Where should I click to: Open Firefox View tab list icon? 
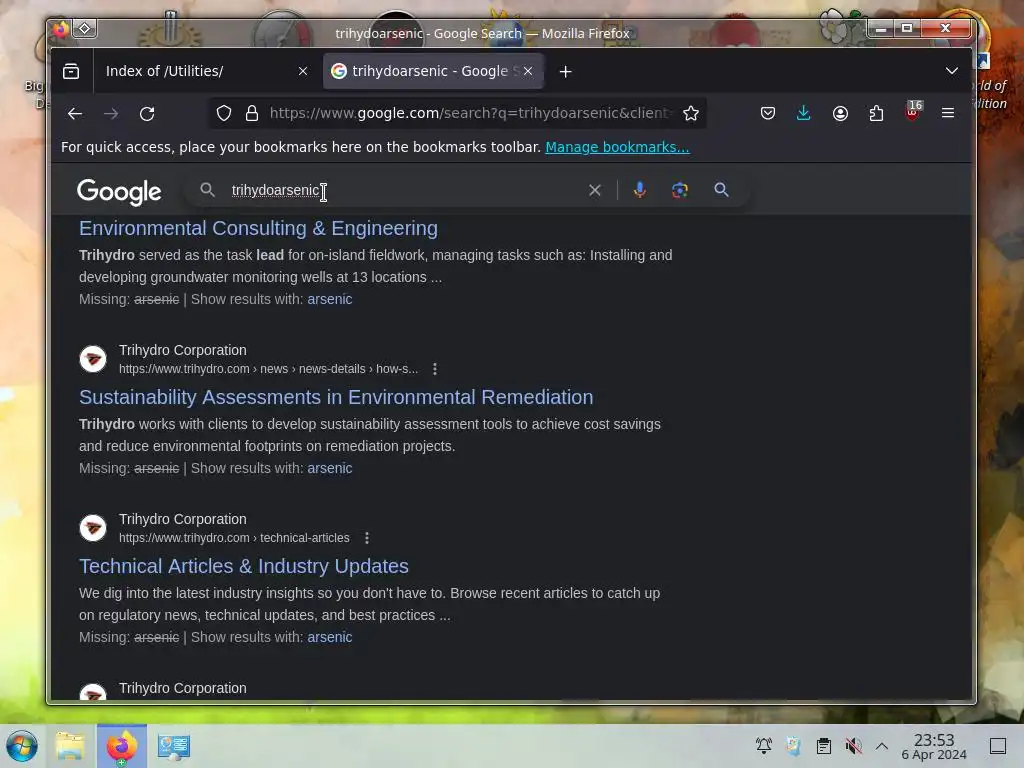(71, 71)
